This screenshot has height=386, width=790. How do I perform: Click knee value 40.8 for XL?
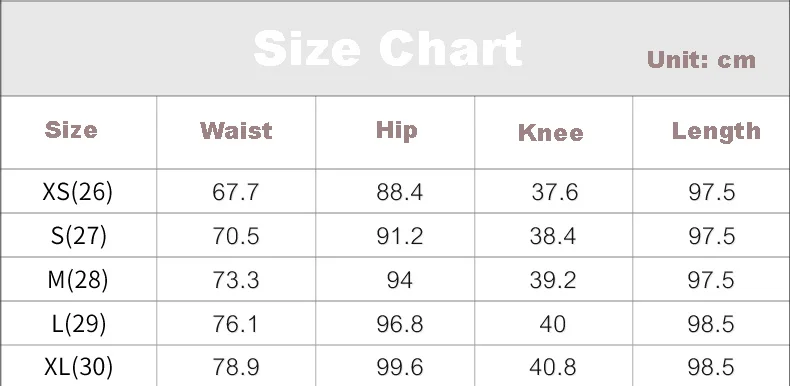pos(553,367)
